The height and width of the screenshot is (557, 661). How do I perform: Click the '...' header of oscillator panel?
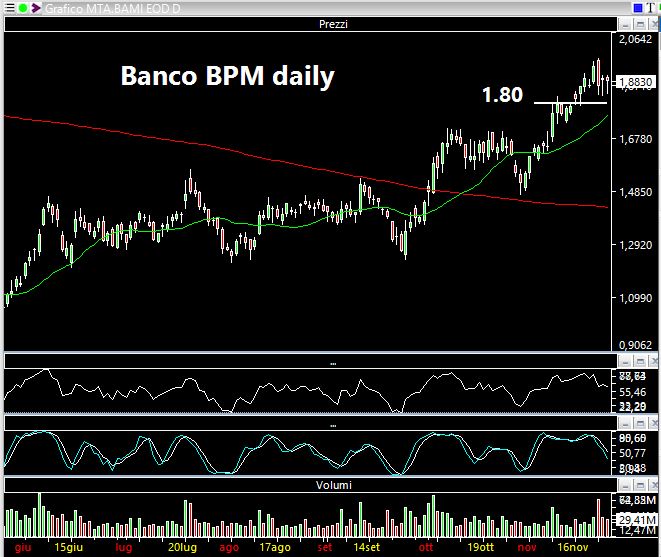[333, 425]
